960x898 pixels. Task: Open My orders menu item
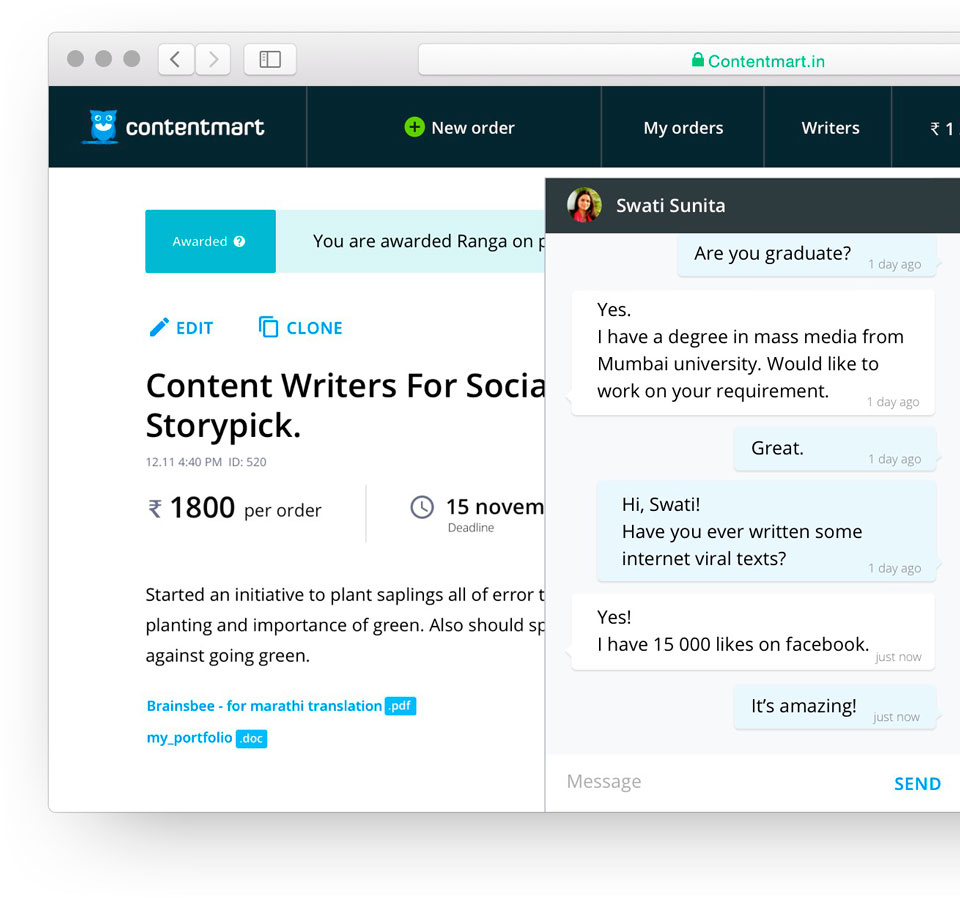click(x=683, y=128)
